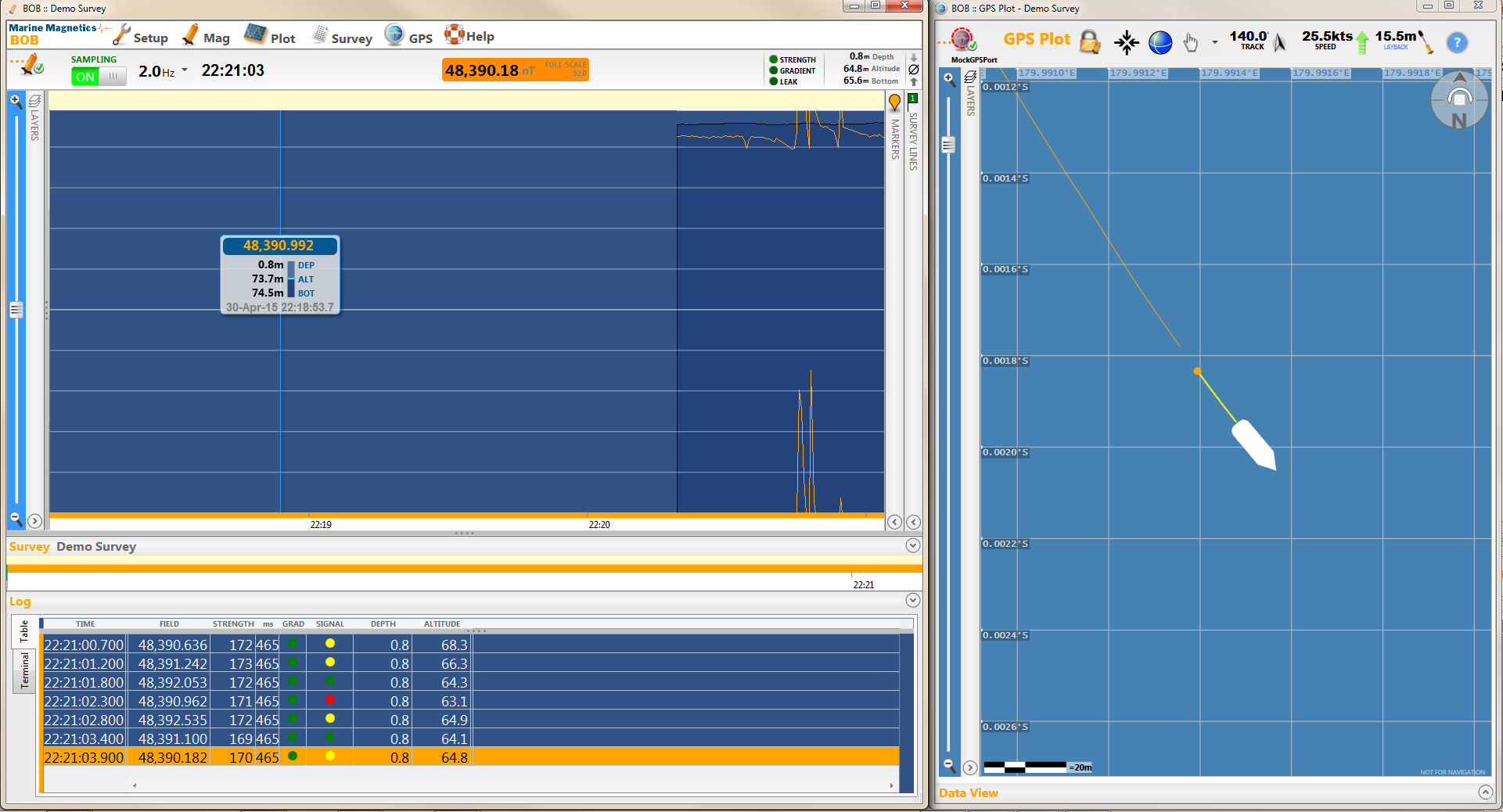
Task: Switch to the Terminal tab in Log
Action: click(24, 671)
